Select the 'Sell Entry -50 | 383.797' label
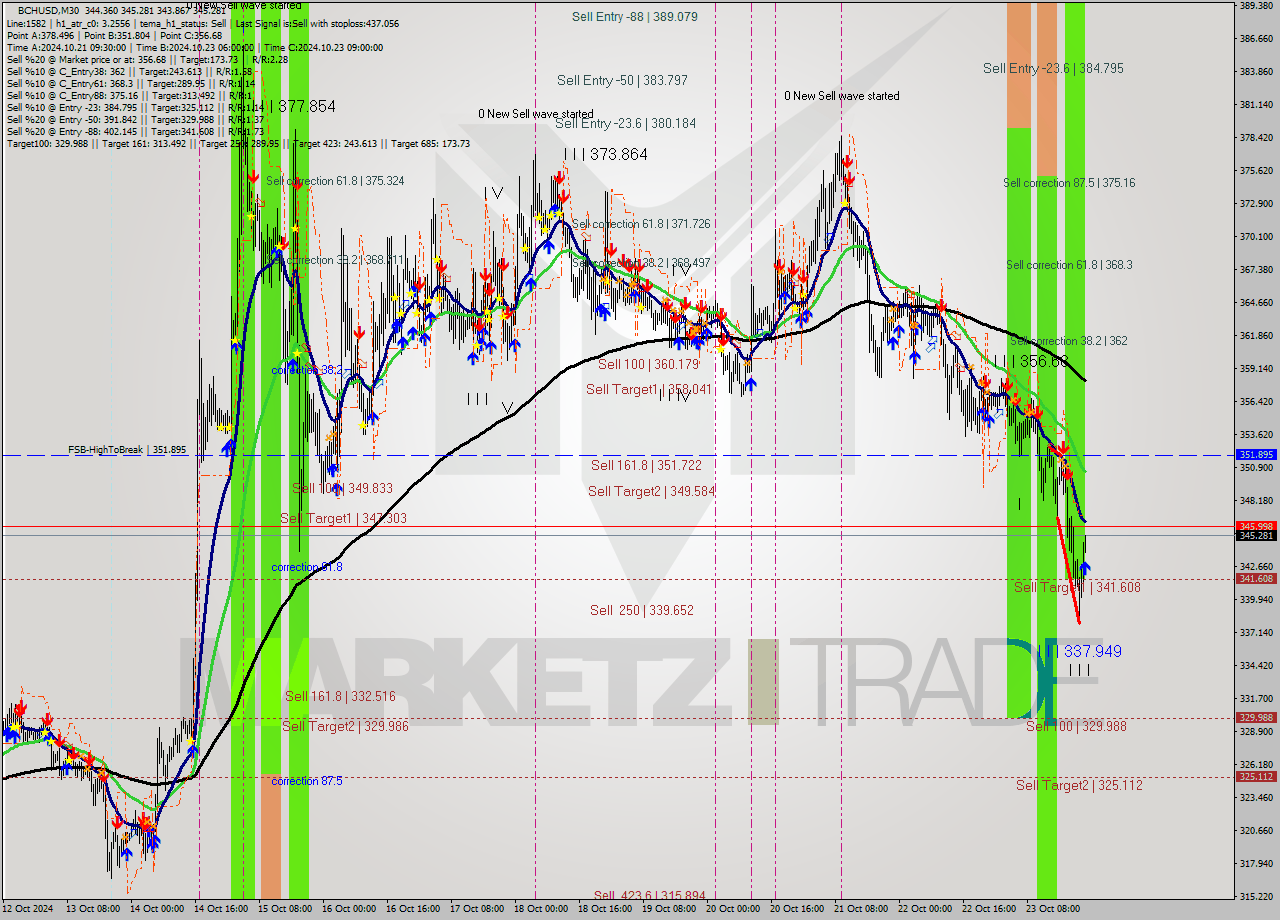Image resolution: width=1280 pixels, height=920 pixels. [622, 80]
